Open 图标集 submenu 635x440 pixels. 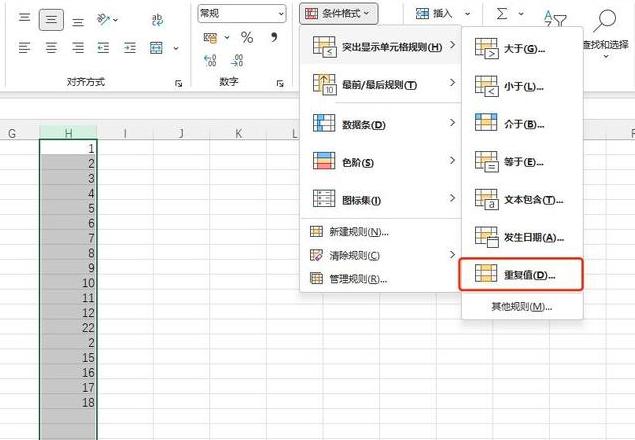(x=381, y=199)
